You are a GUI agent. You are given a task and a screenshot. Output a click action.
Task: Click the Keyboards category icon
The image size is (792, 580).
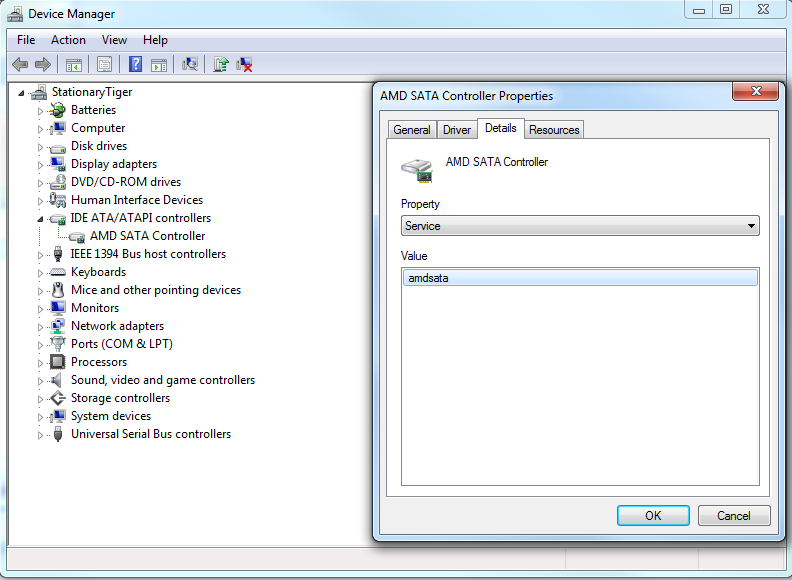coord(58,272)
